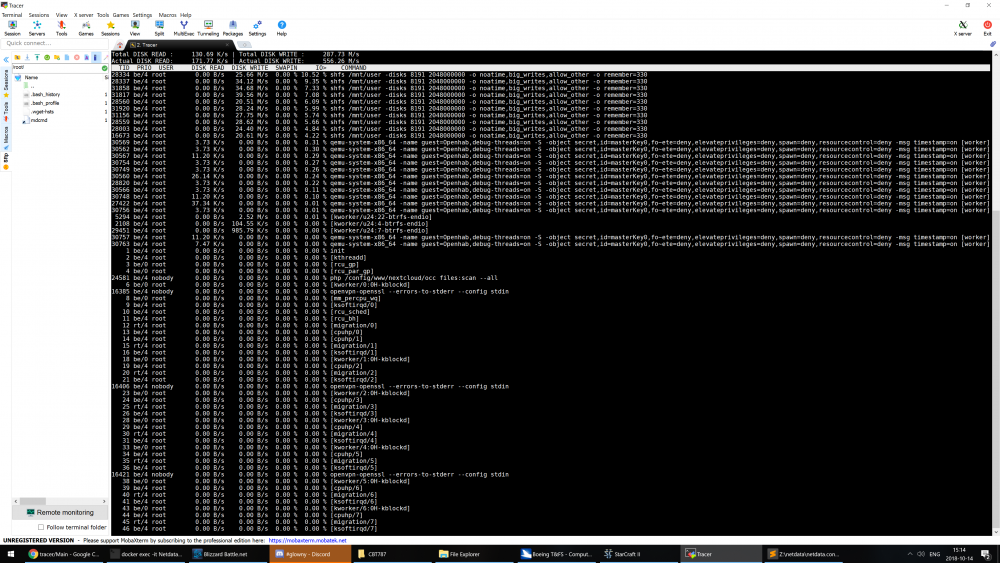This screenshot has height=563, width=1000.
Task: Switch to Blizzard Battle.net taskbar item
Action: (228, 554)
